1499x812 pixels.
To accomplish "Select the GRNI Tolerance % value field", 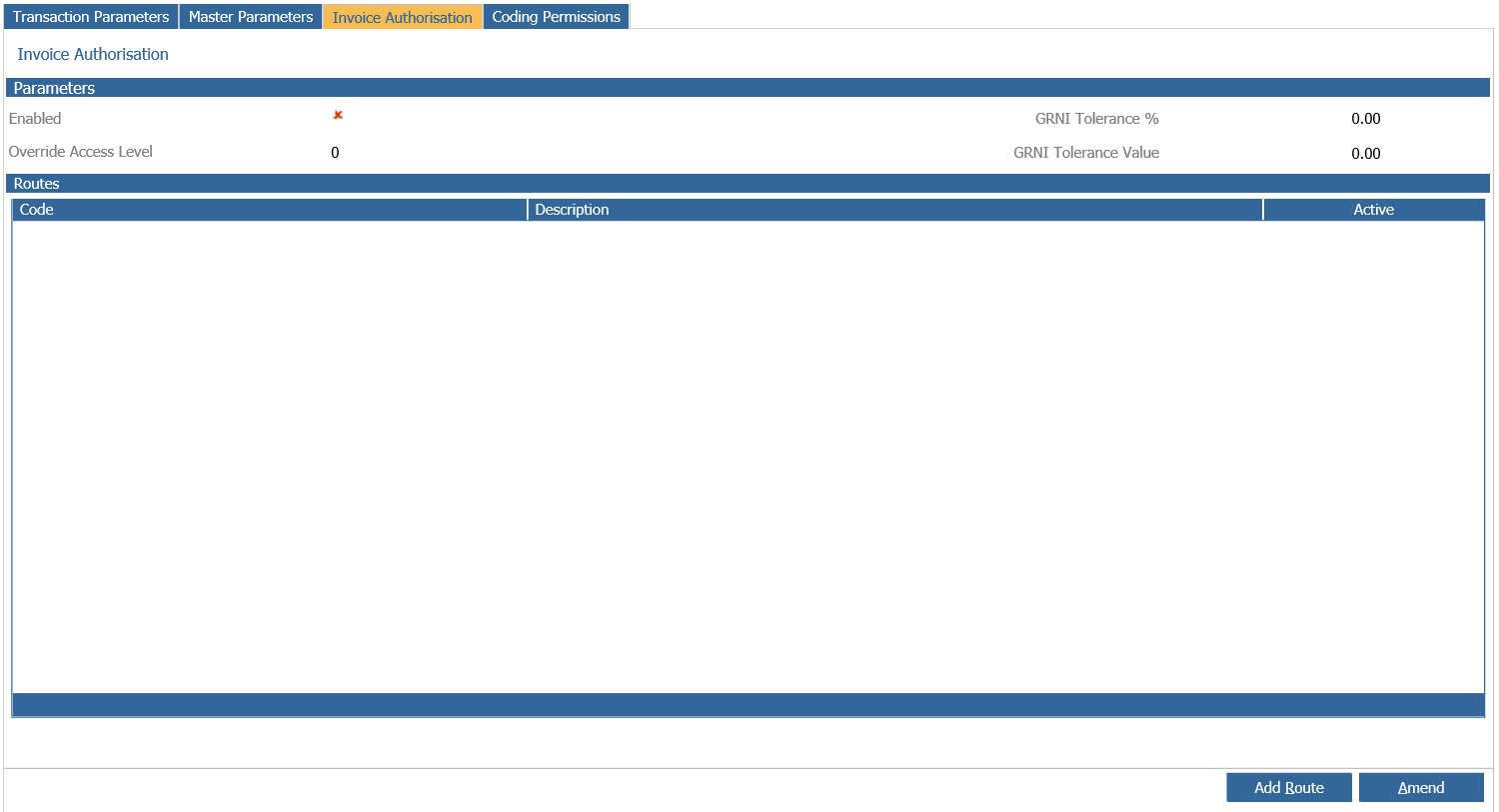I will [x=1365, y=119].
